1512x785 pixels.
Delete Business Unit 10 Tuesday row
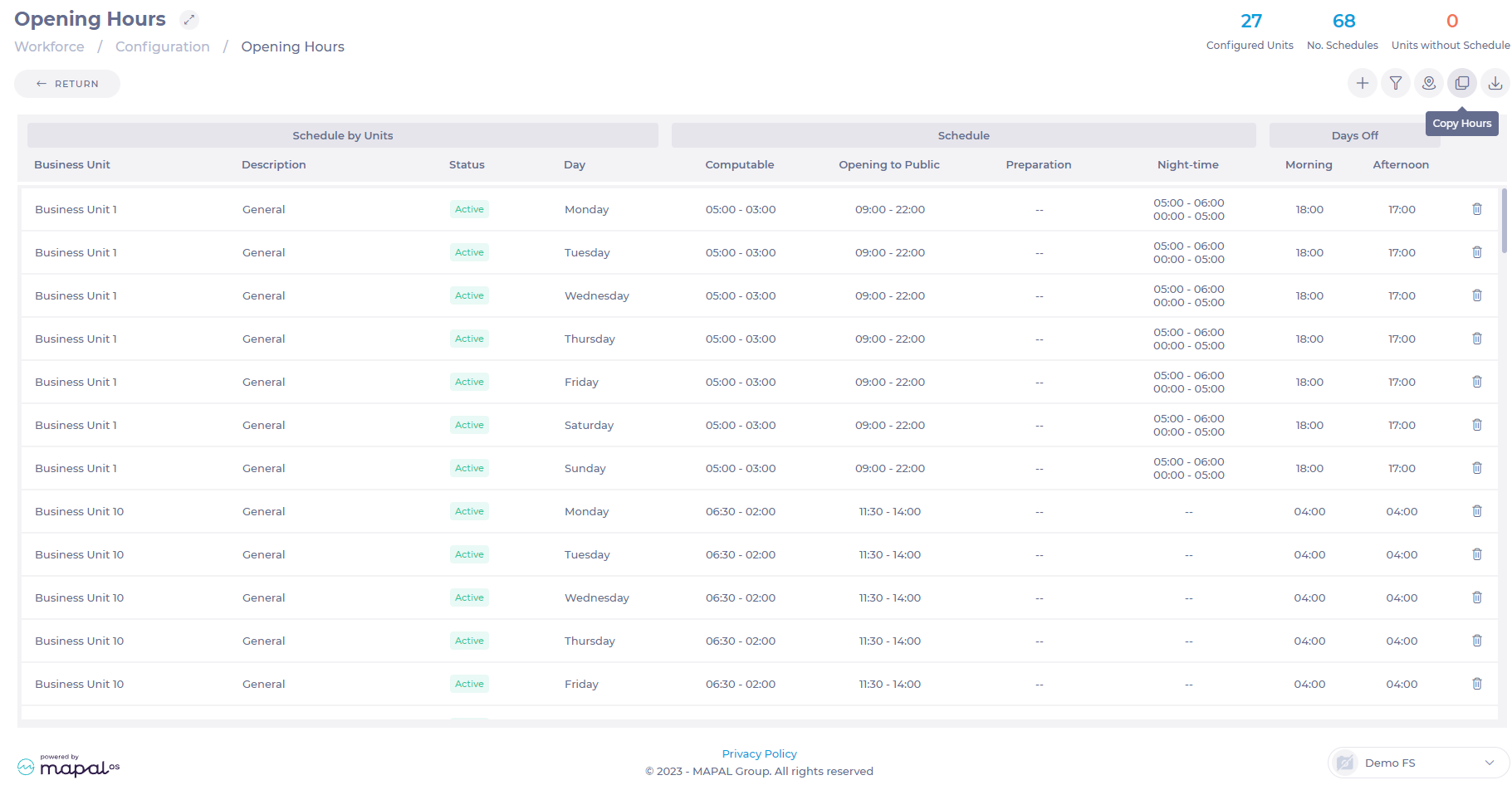(1477, 554)
